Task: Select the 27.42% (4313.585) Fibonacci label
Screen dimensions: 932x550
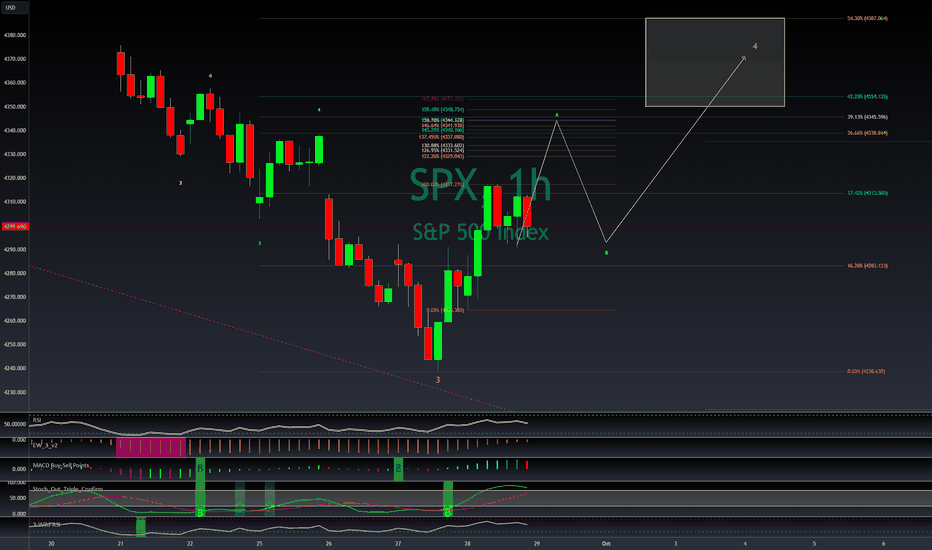Action: click(x=867, y=193)
